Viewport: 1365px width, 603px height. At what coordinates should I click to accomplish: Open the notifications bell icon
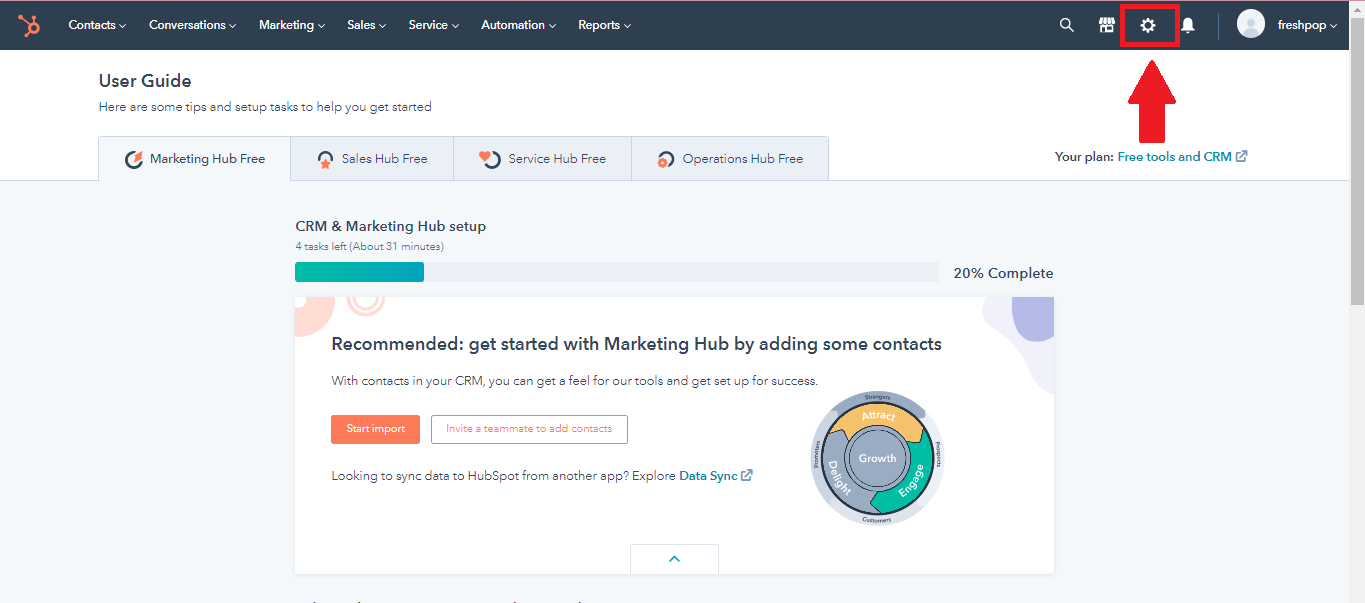[1188, 25]
